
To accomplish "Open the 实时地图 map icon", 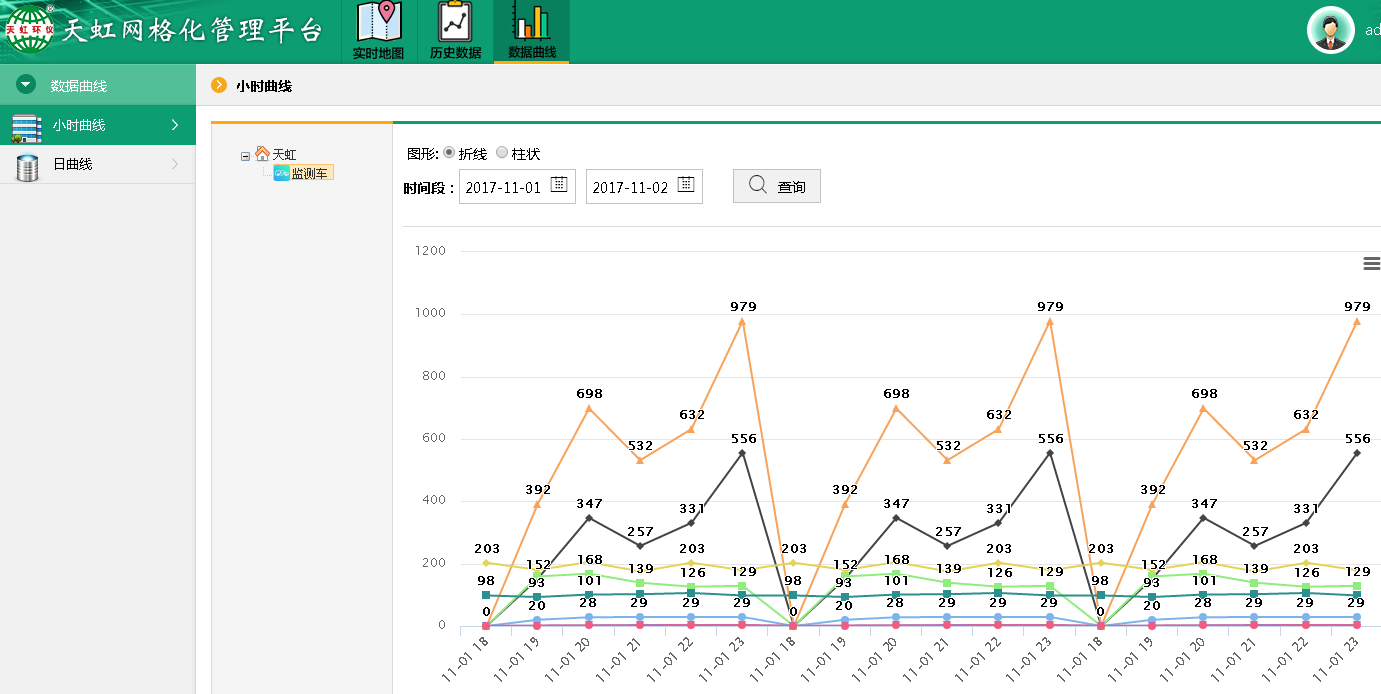I will (x=378, y=30).
